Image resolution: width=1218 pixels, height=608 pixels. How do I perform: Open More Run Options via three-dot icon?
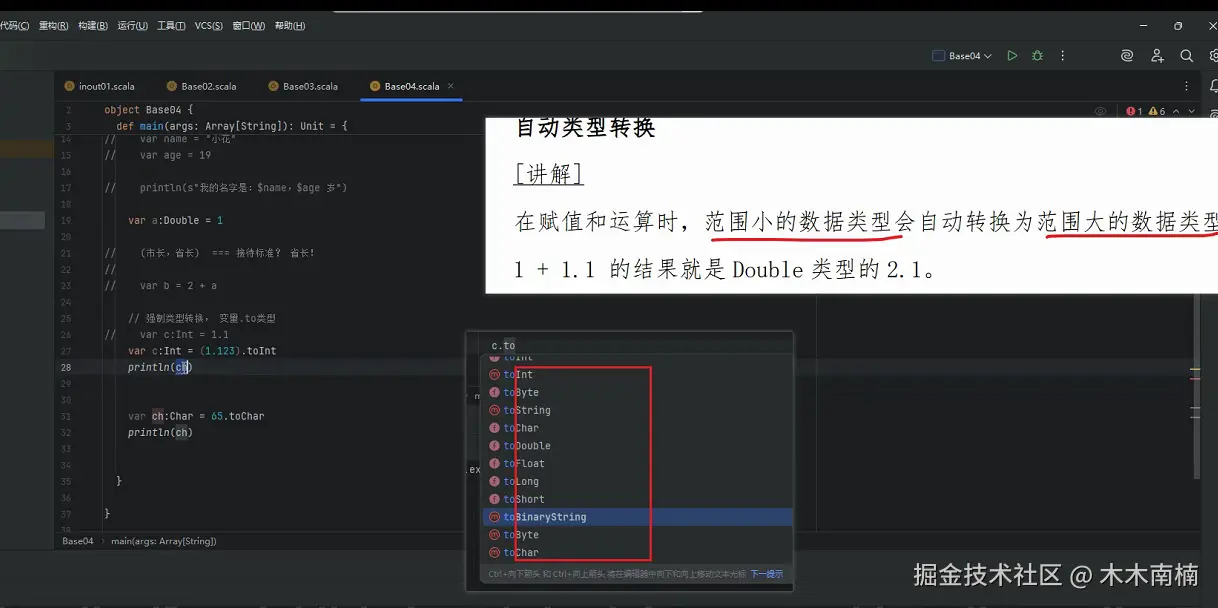1063,56
